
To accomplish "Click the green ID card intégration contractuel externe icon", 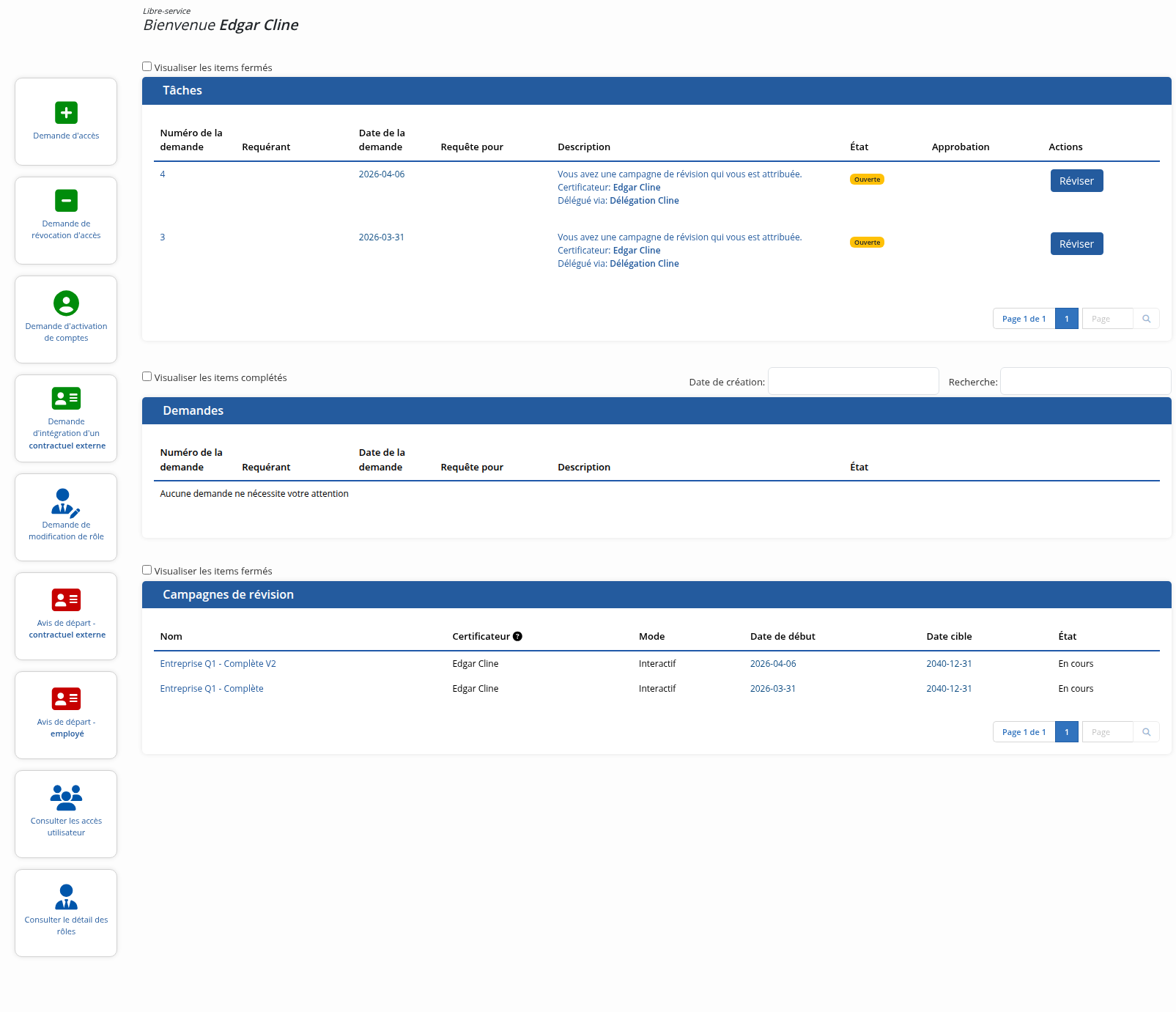I will pos(66,399).
